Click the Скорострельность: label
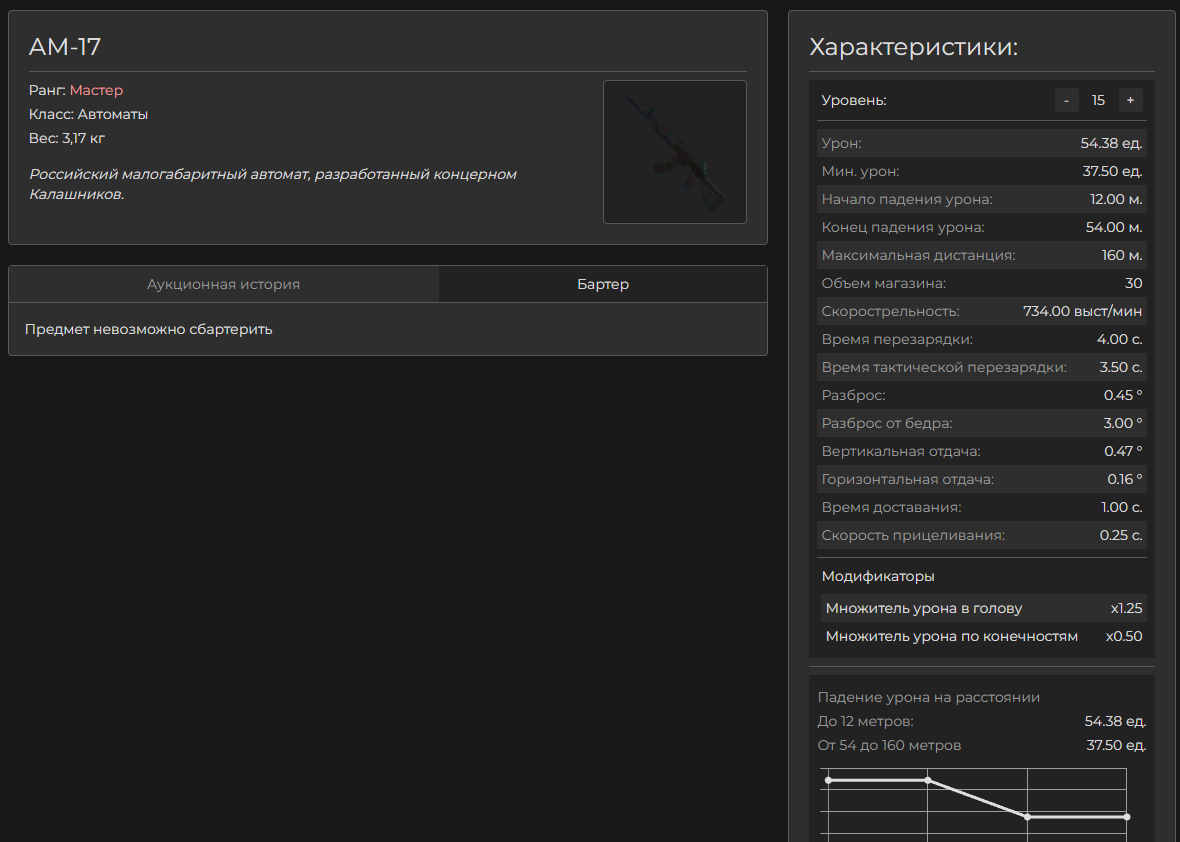1180x842 pixels. [x=890, y=312]
